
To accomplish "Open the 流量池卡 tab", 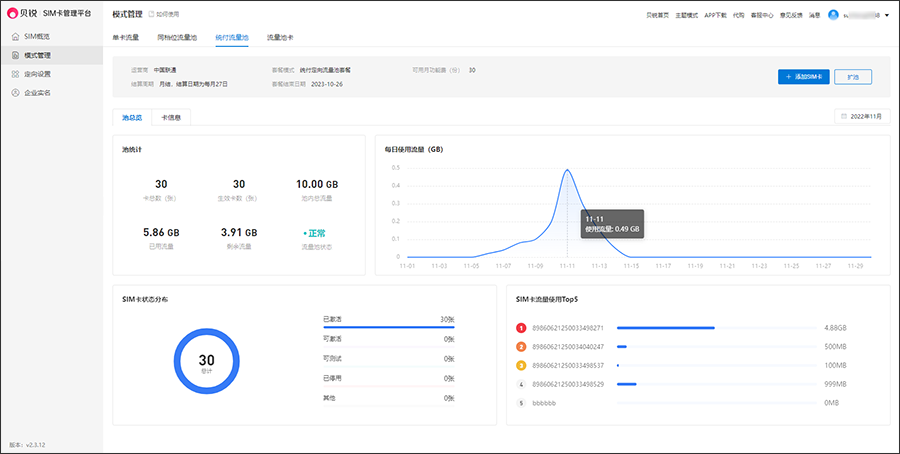I will [280, 37].
